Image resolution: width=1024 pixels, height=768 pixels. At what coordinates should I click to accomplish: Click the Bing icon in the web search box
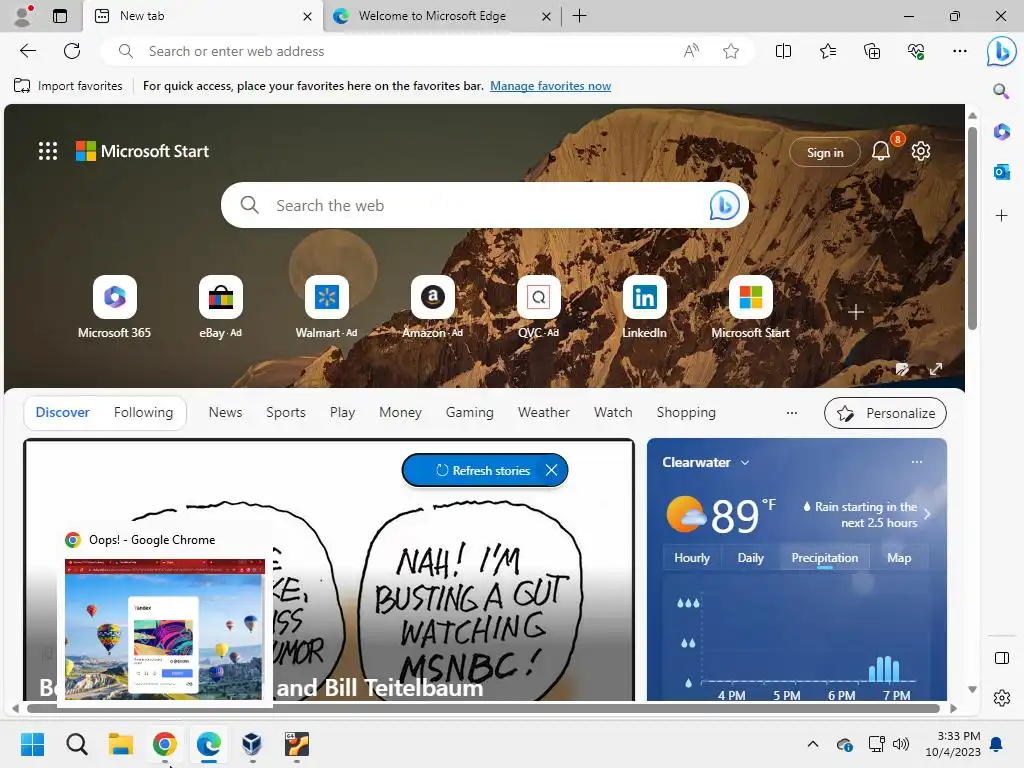(724, 205)
